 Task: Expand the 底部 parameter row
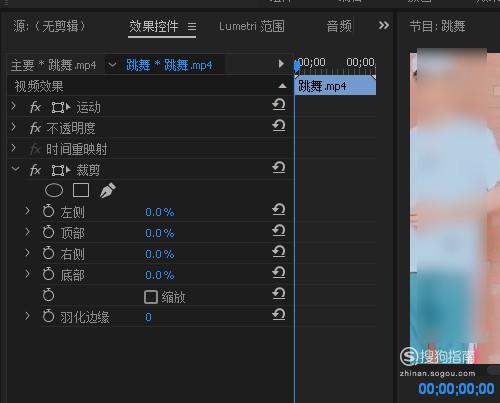(28, 274)
